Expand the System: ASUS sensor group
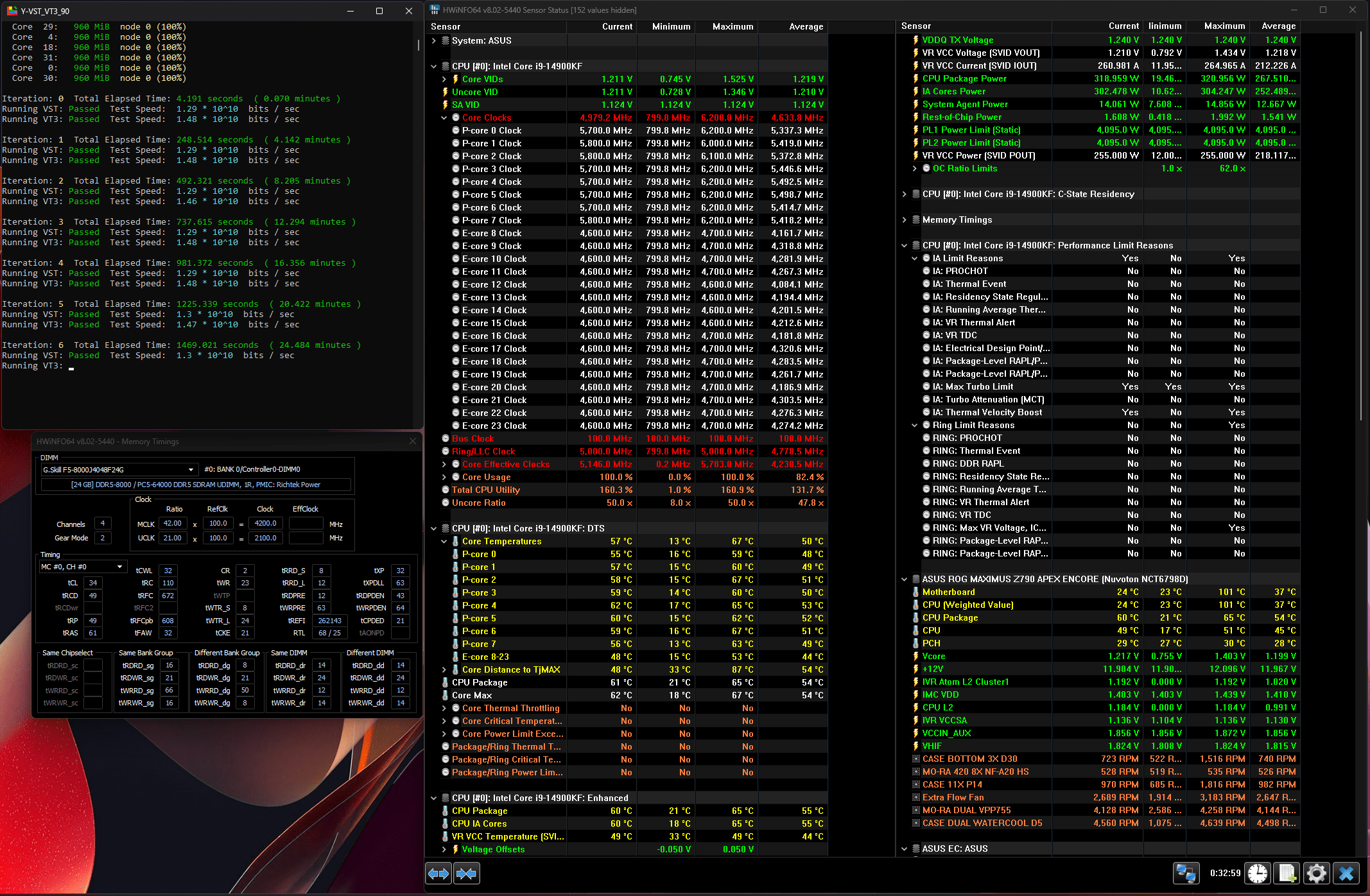This screenshot has height=896, width=1370. pyautogui.click(x=434, y=40)
